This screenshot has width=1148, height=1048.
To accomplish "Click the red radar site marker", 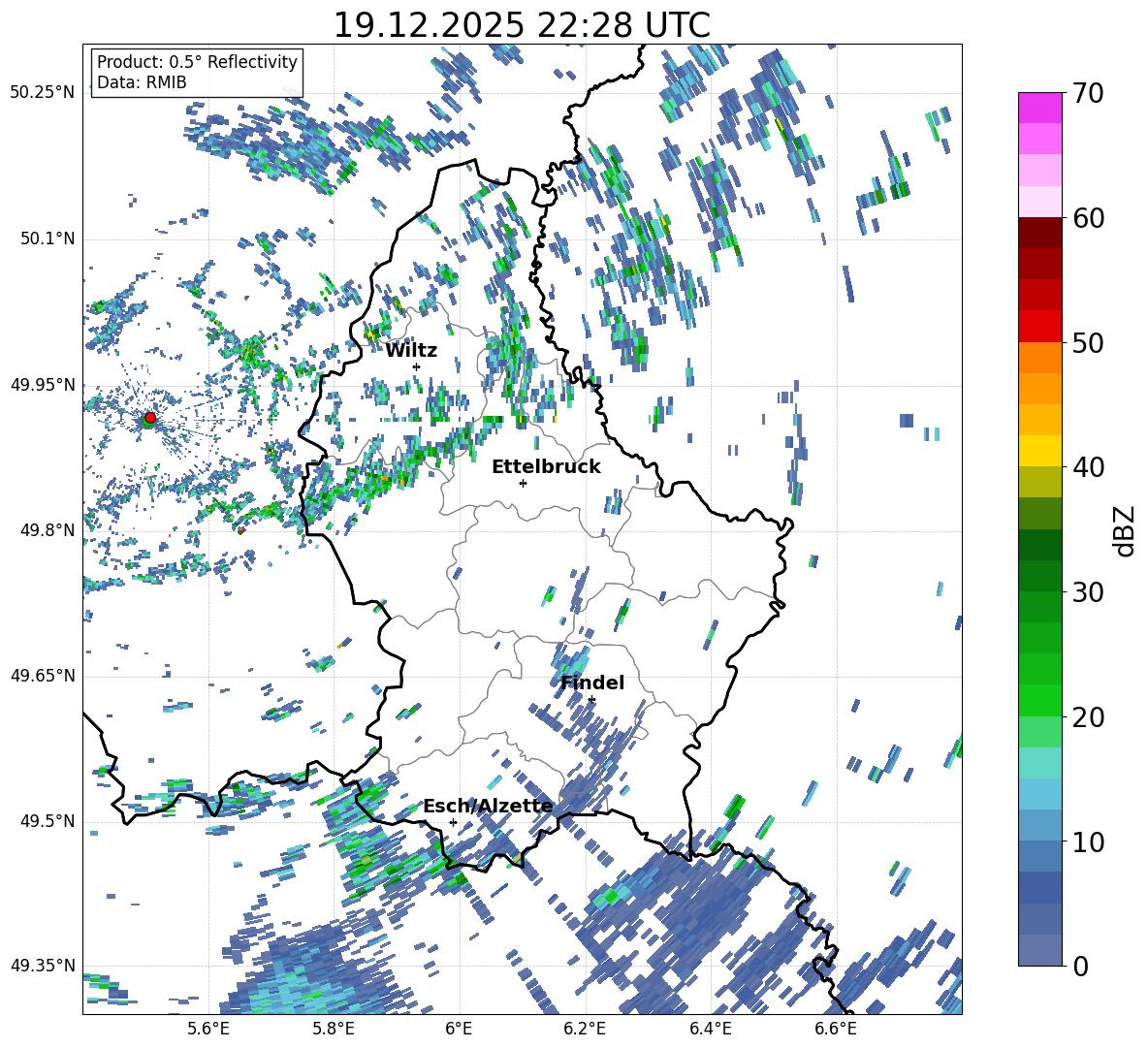I will [150, 418].
